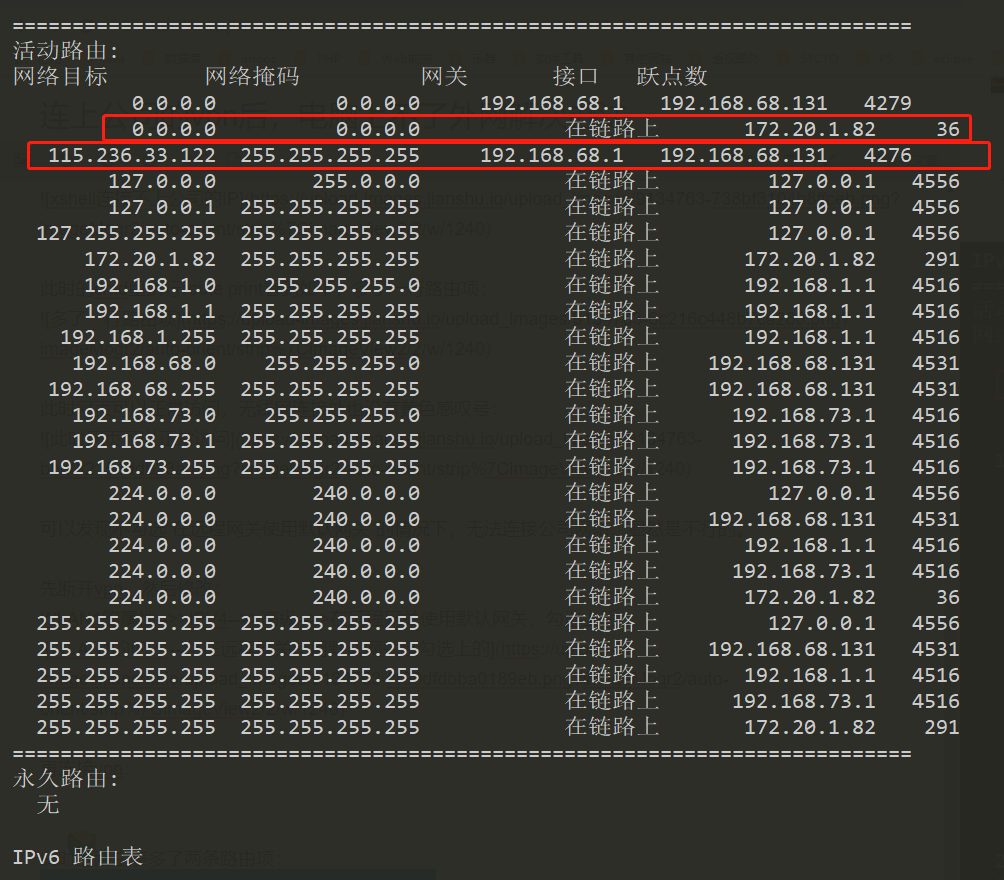Select the metric value 4279

pos(887,103)
